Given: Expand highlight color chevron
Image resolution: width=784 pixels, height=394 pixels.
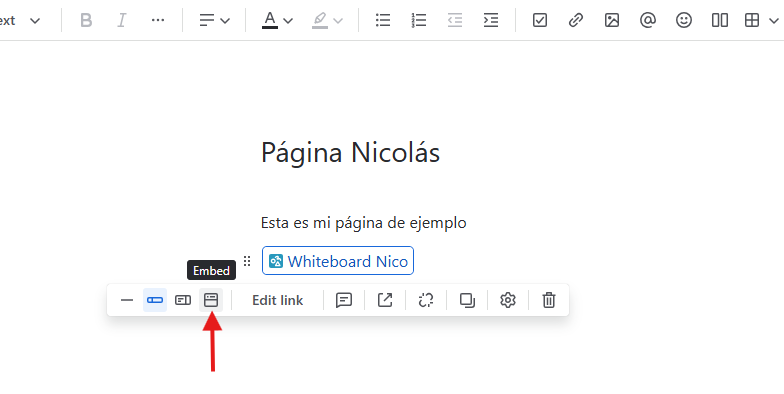Looking at the screenshot, I should pos(338,20).
